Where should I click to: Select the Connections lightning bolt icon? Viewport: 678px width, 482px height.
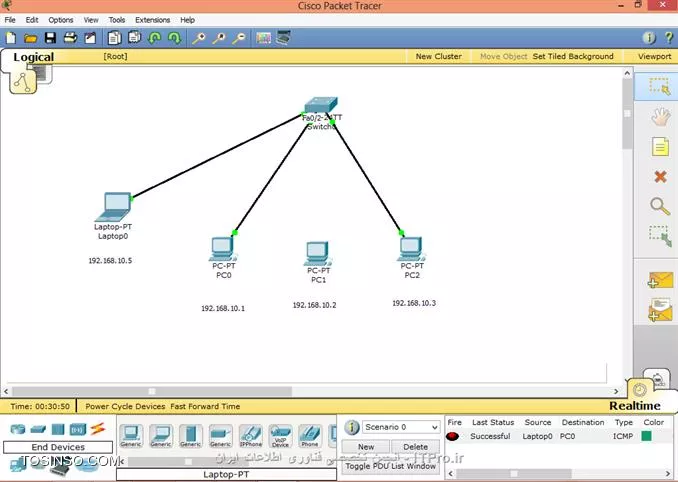coord(98,428)
